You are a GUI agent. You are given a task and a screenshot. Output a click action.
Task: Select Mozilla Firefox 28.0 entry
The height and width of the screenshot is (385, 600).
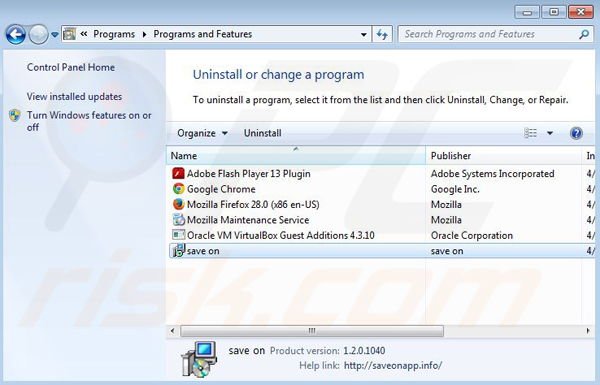click(x=253, y=204)
